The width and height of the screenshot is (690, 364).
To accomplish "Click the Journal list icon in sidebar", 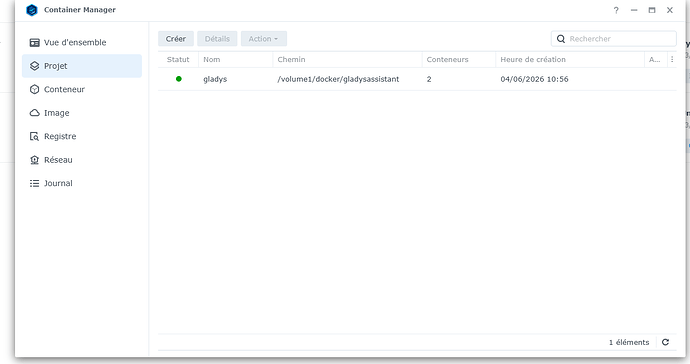I will [x=34, y=184].
